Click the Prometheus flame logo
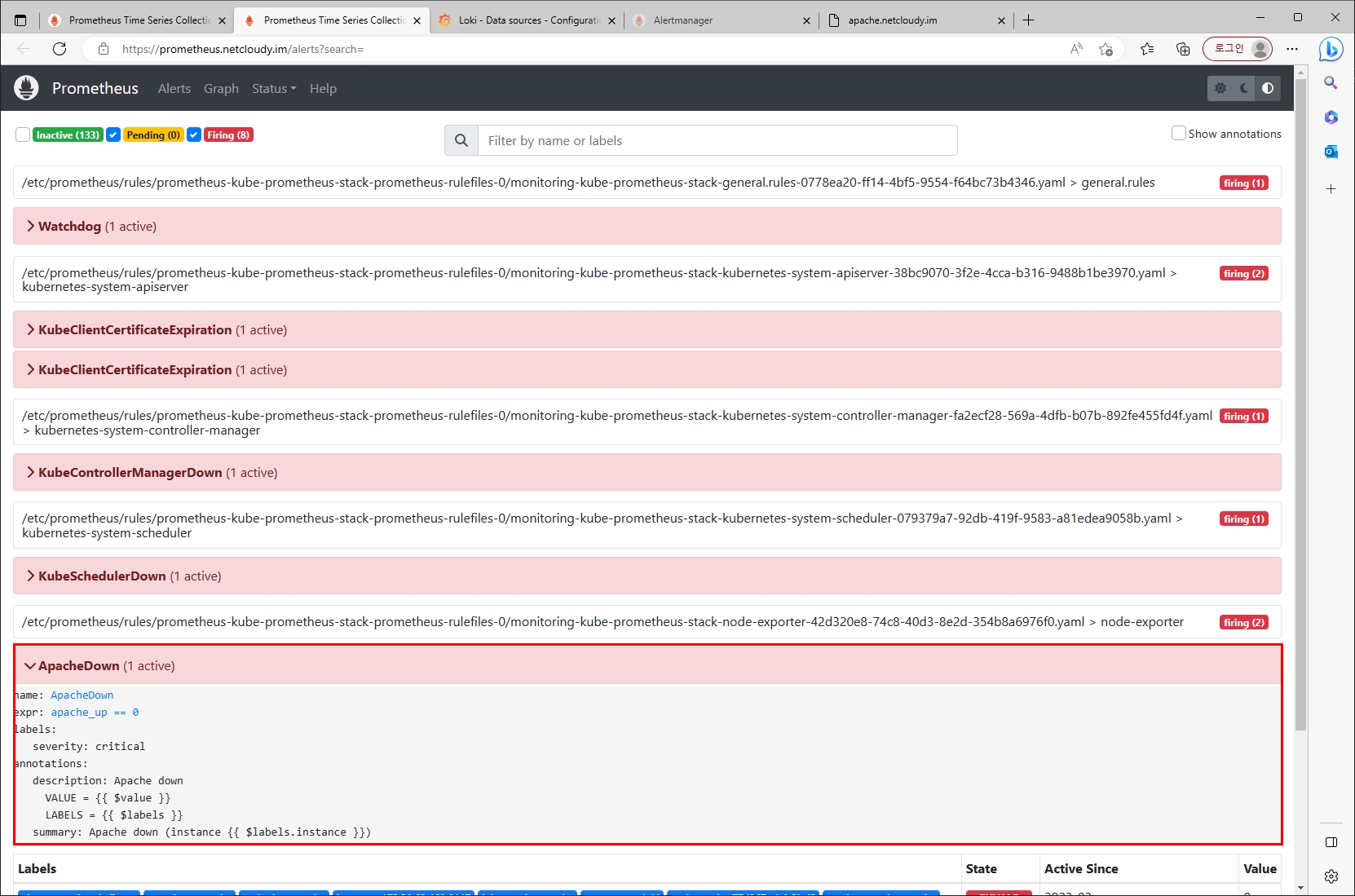The height and width of the screenshot is (896, 1355). [26, 88]
